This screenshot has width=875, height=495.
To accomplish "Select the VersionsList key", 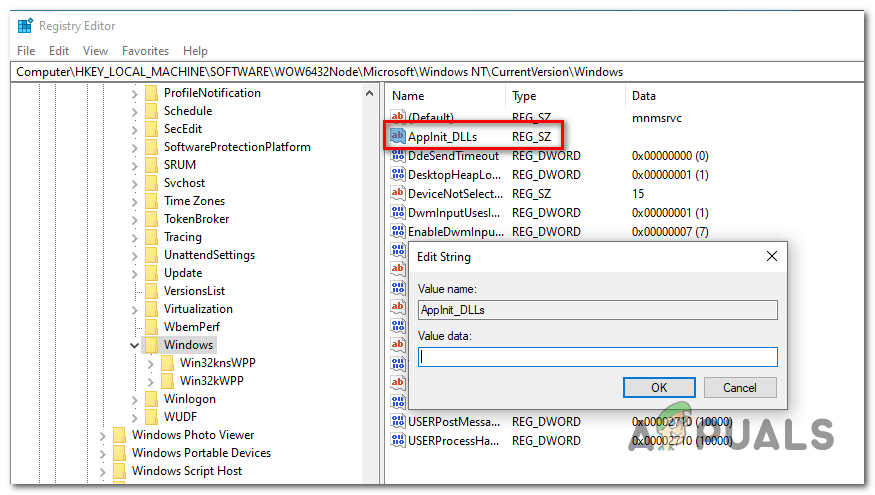I will 194,291.
